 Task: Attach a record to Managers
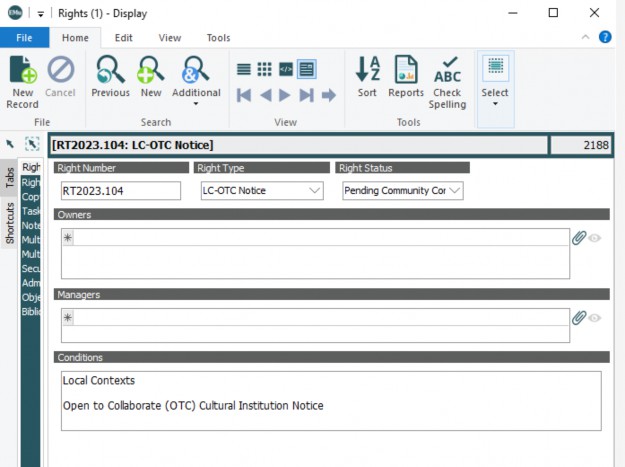[x=578, y=318]
